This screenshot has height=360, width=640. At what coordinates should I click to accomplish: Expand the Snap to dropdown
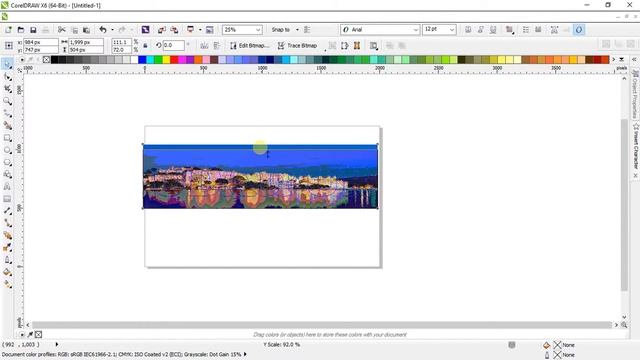pos(297,30)
